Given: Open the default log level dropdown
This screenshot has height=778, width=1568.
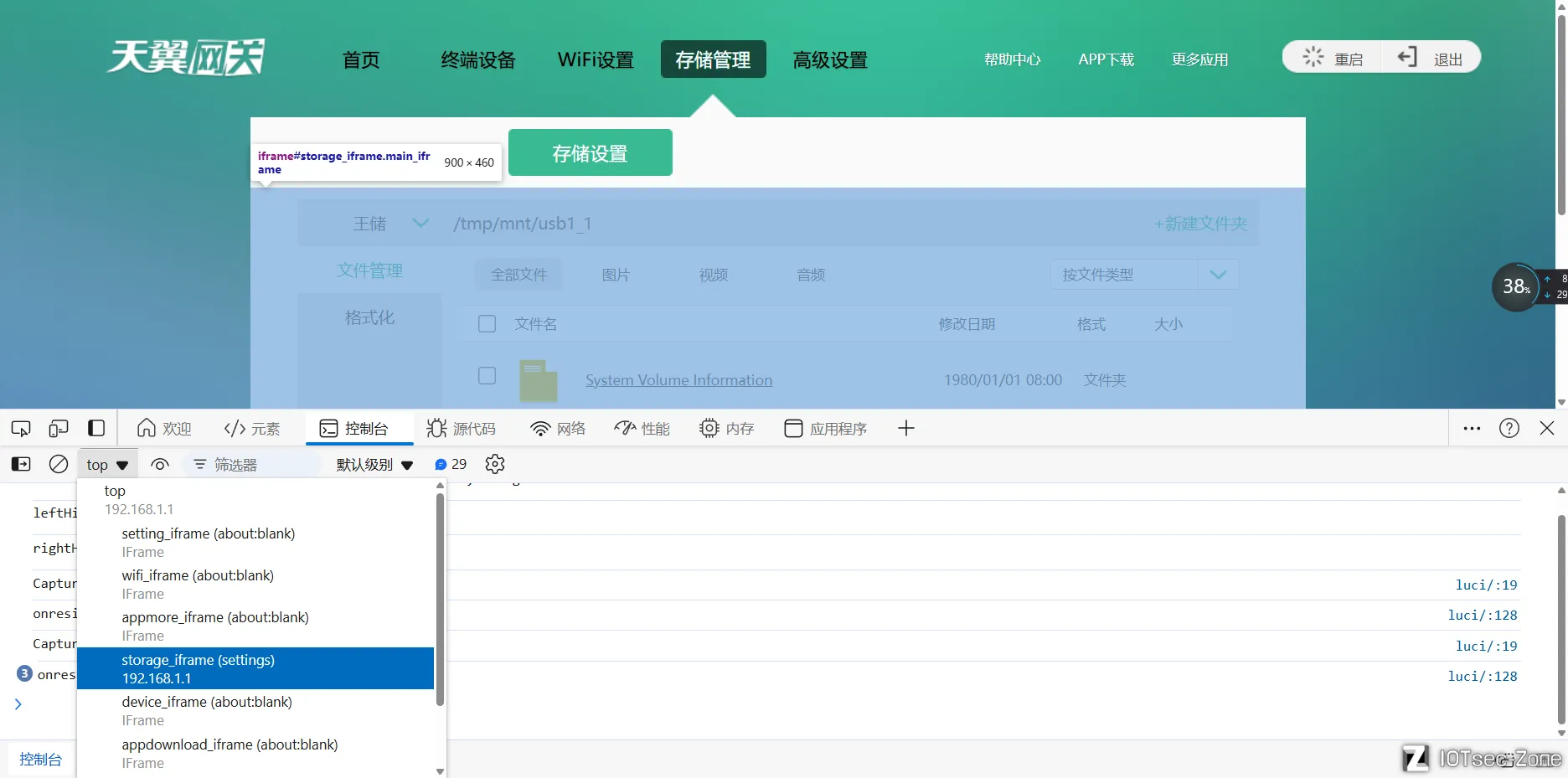Looking at the screenshot, I should point(374,464).
